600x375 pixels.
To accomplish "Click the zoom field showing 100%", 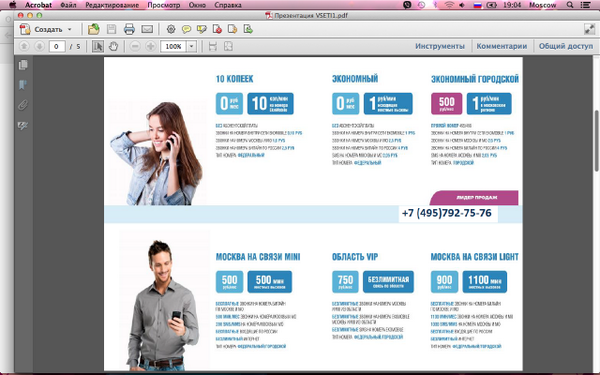I will point(173,47).
